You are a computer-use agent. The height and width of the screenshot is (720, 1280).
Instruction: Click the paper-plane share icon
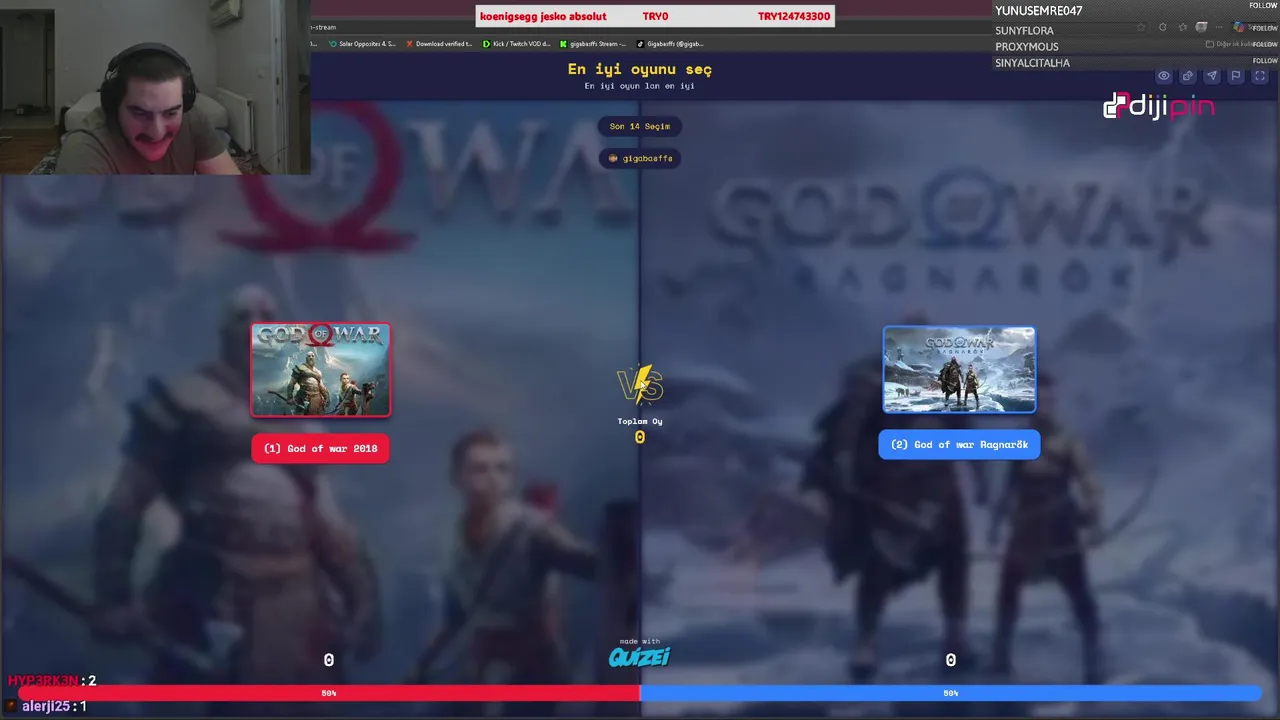click(x=1212, y=76)
